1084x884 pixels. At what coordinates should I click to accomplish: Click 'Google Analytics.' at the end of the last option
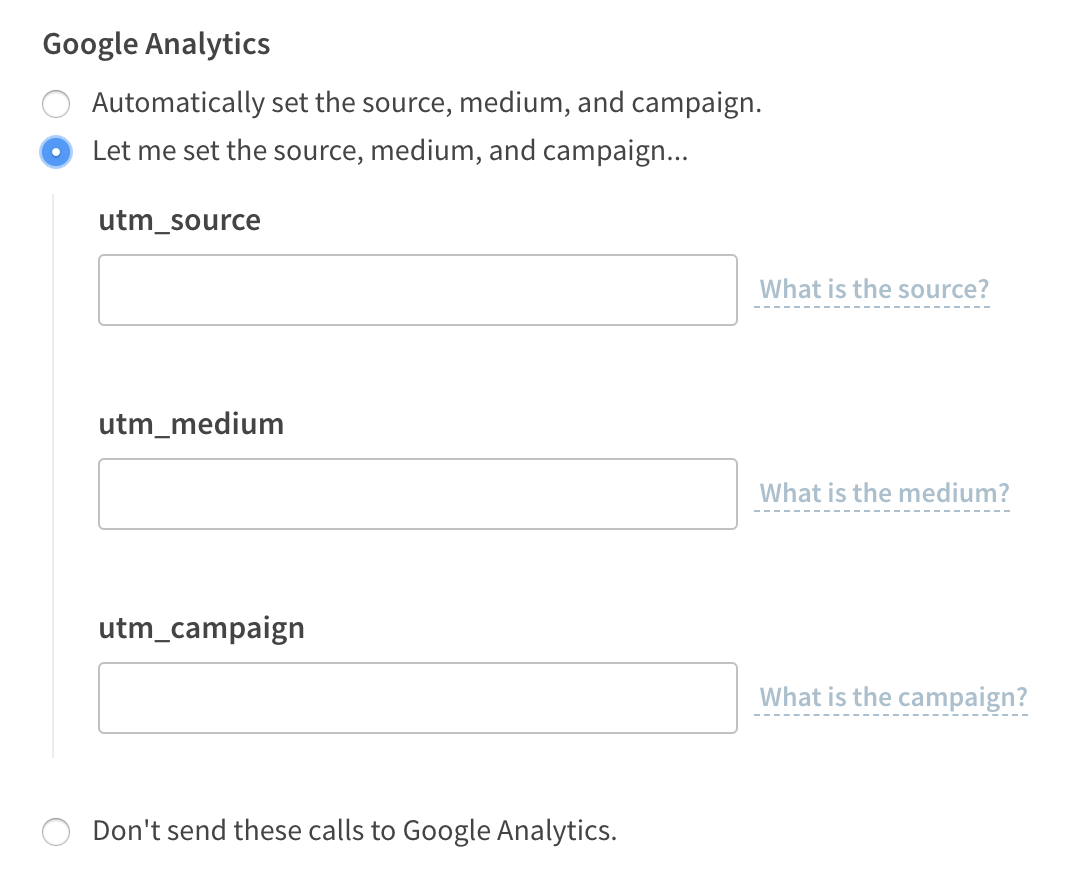click(x=509, y=831)
